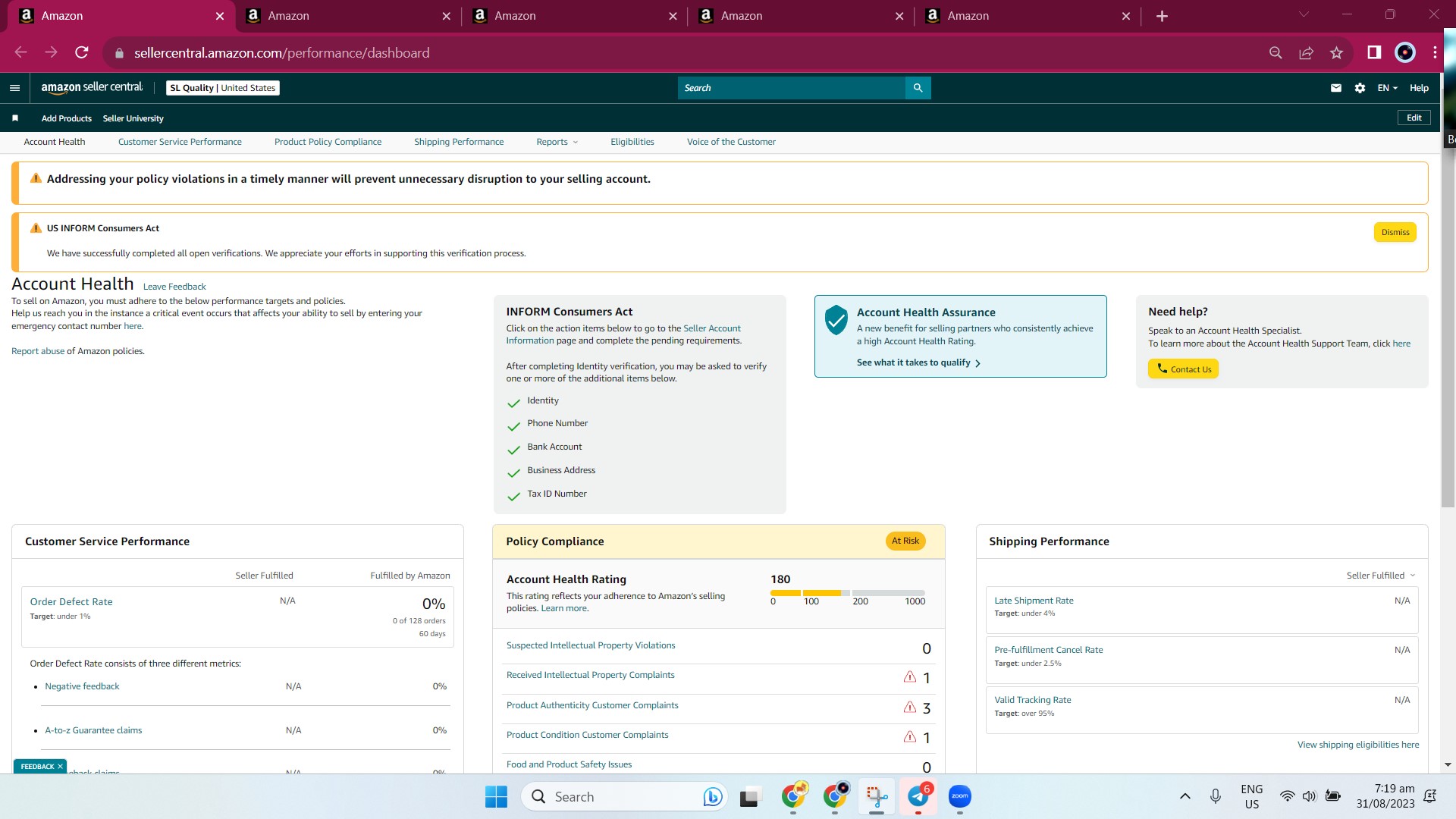Click the Add Products shortcut

[x=66, y=118]
